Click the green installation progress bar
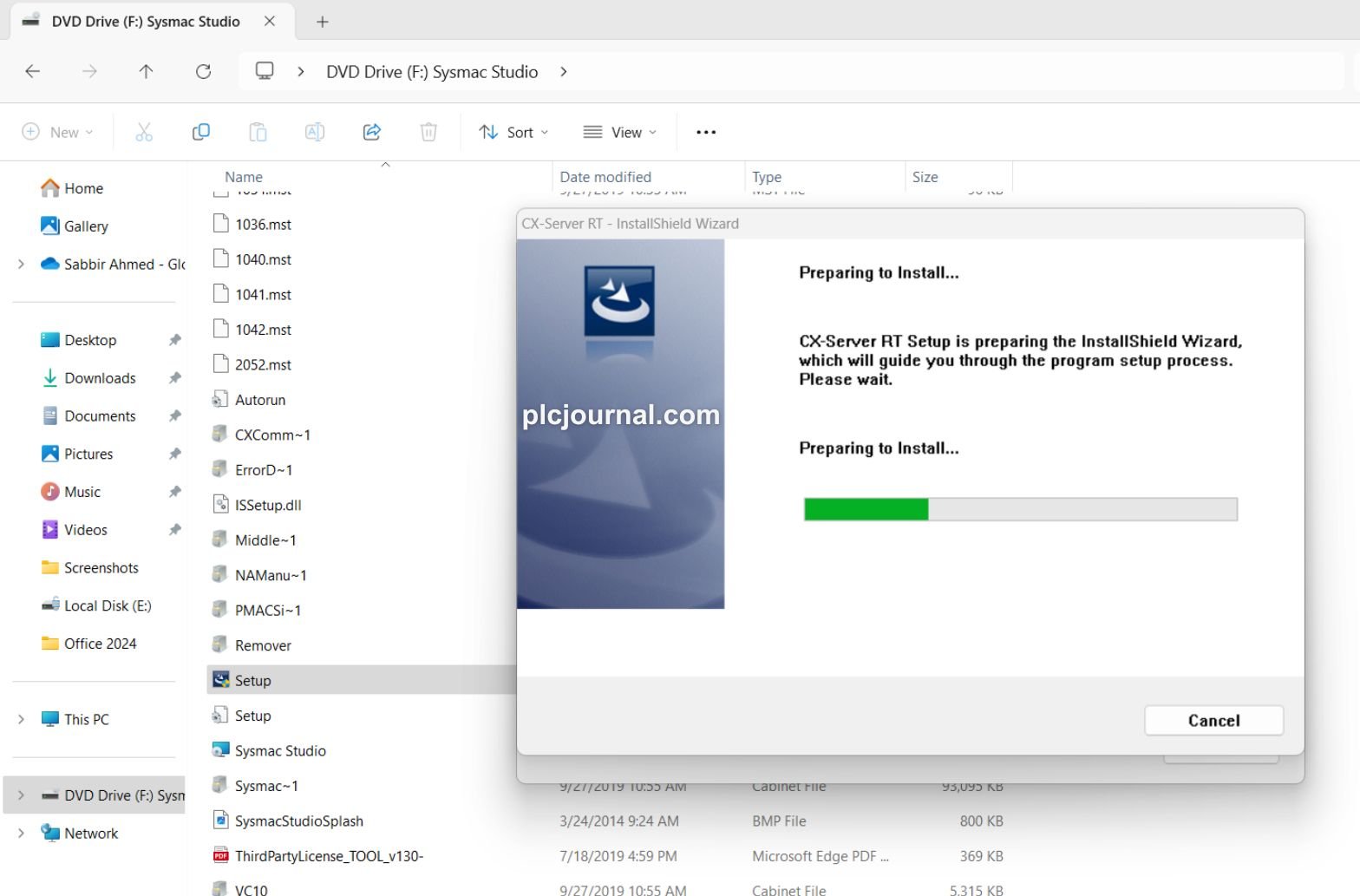The width and height of the screenshot is (1360, 896). (x=866, y=509)
